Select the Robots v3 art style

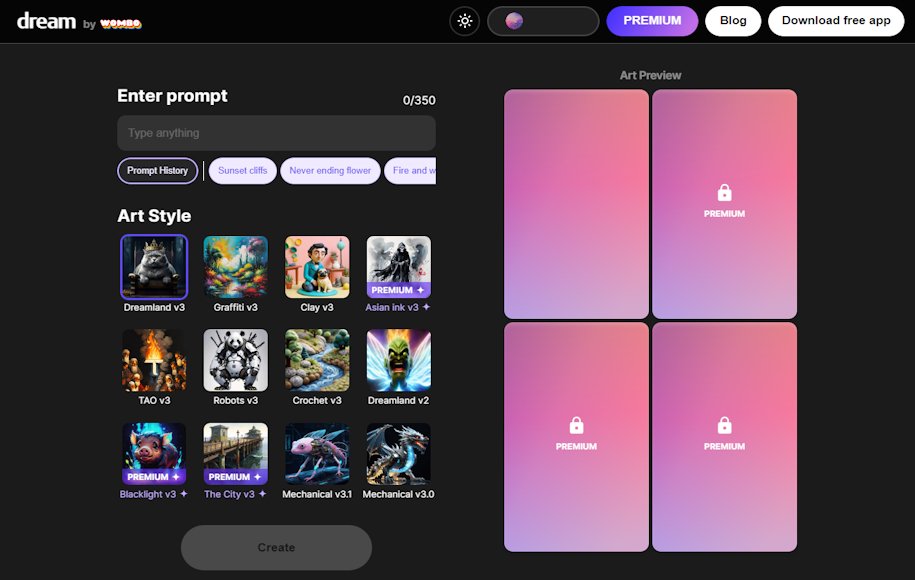[236, 360]
